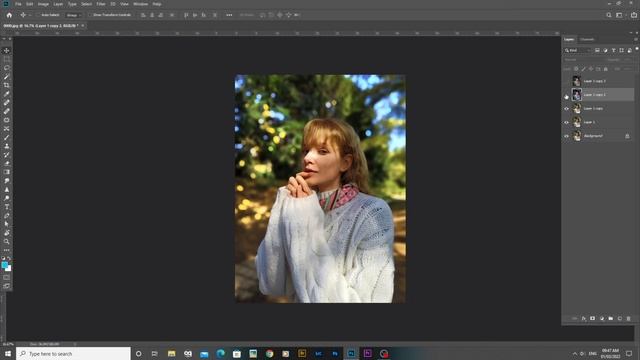Screen dimensions: 640x360
Task: Click Create new group folder icon
Action: 611,318
